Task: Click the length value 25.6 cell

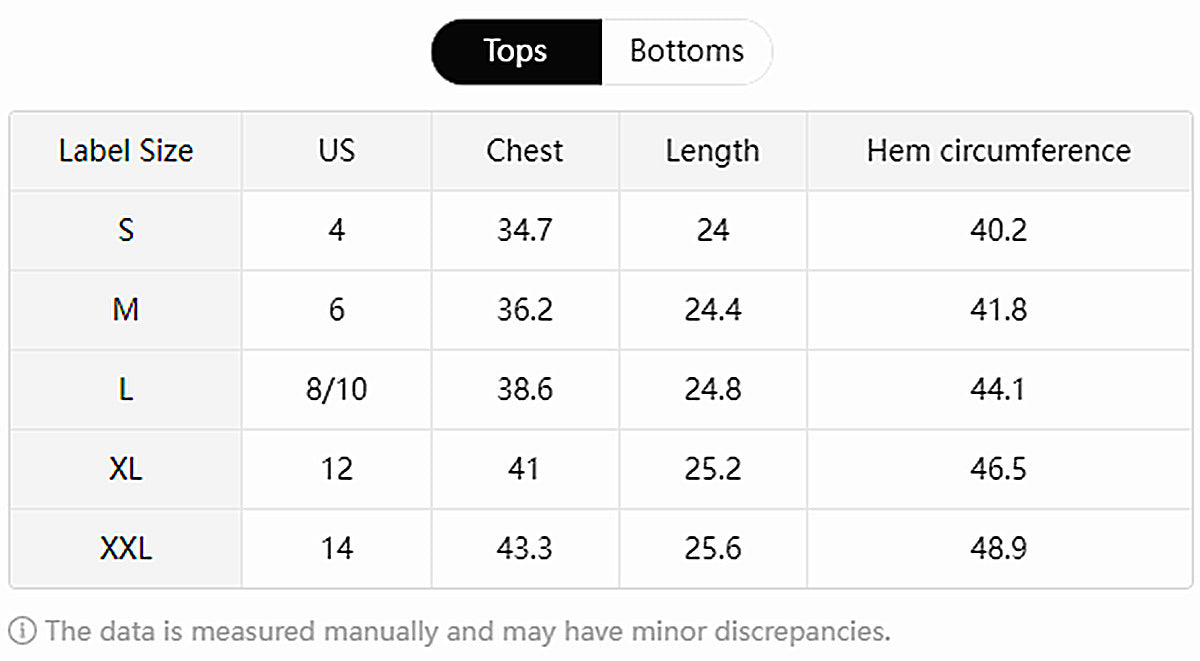Action: (x=712, y=548)
